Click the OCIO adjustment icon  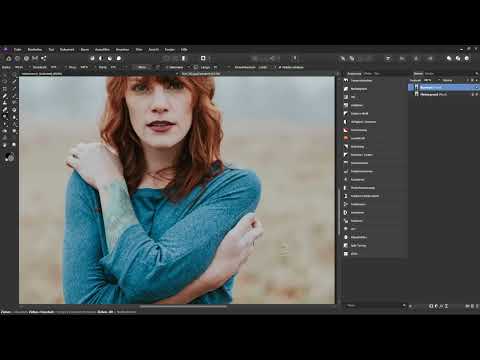(346, 254)
